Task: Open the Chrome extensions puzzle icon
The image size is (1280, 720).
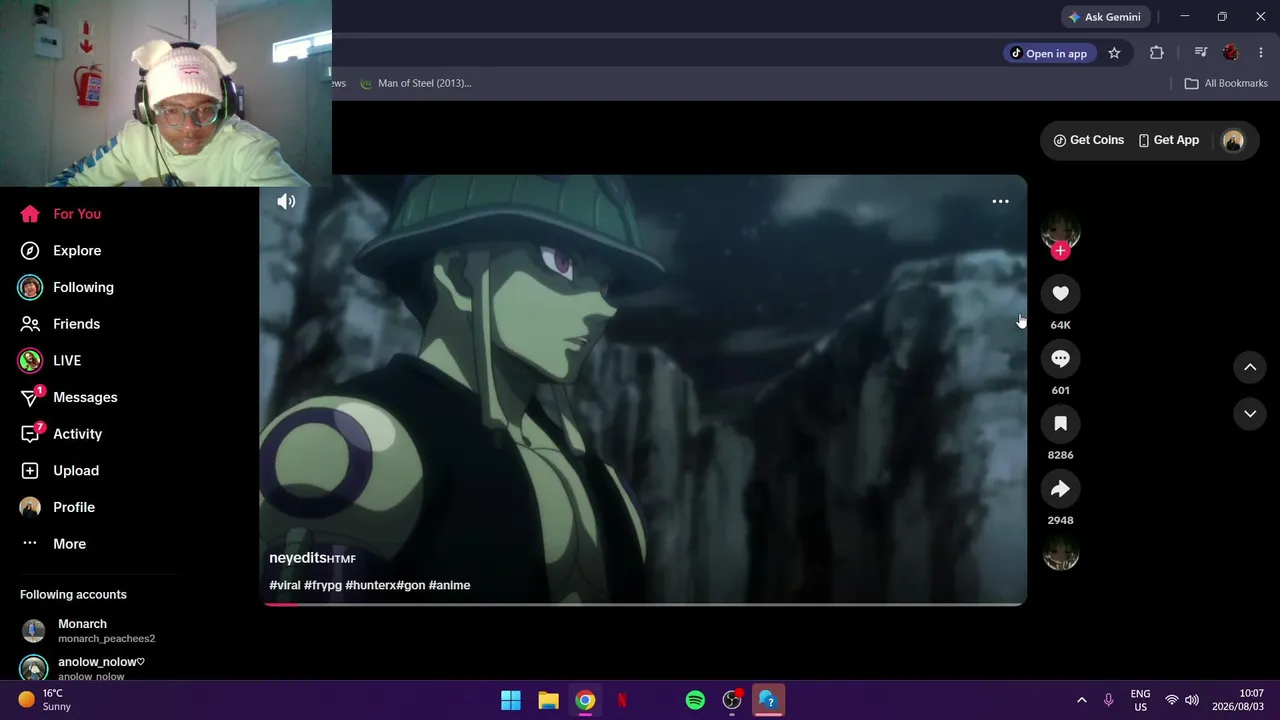Action: [x=1157, y=53]
